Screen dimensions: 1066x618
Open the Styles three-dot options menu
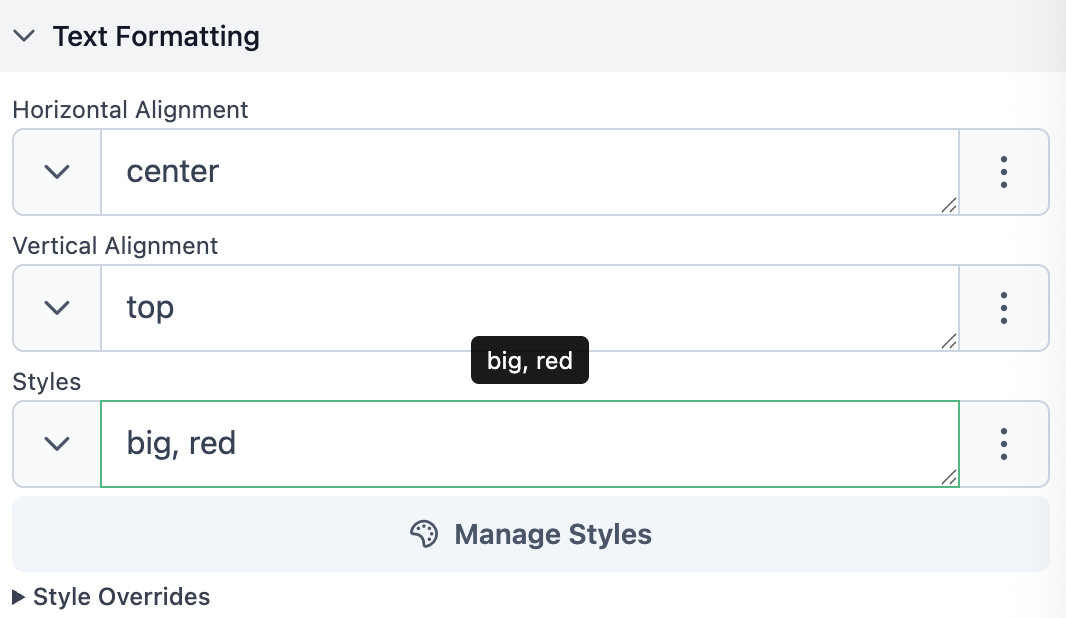(1004, 444)
